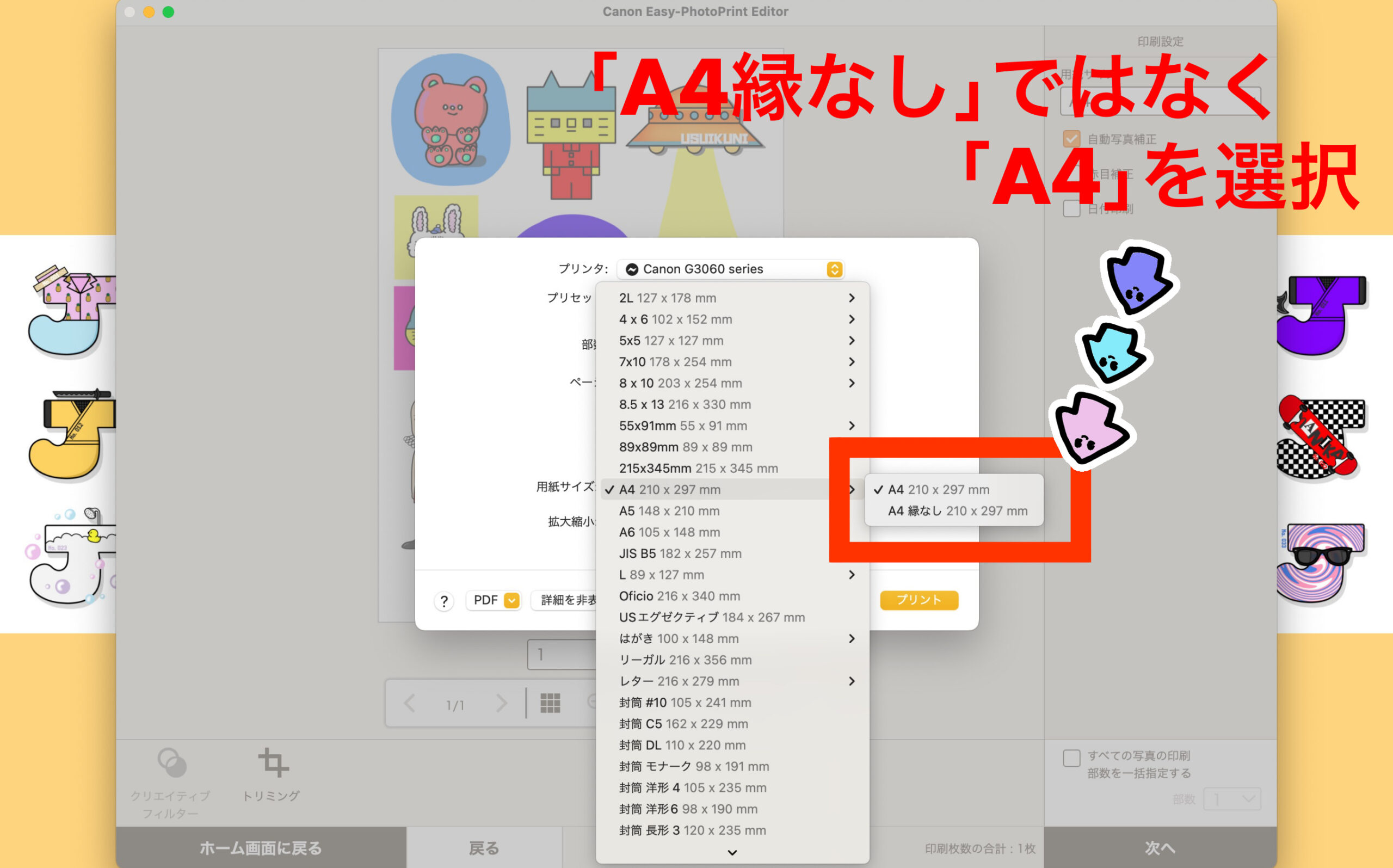Image resolution: width=1393 pixels, height=868 pixels.
Task: Choose リーガル 216 x 356 mm
Action: [x=732, y=660]
